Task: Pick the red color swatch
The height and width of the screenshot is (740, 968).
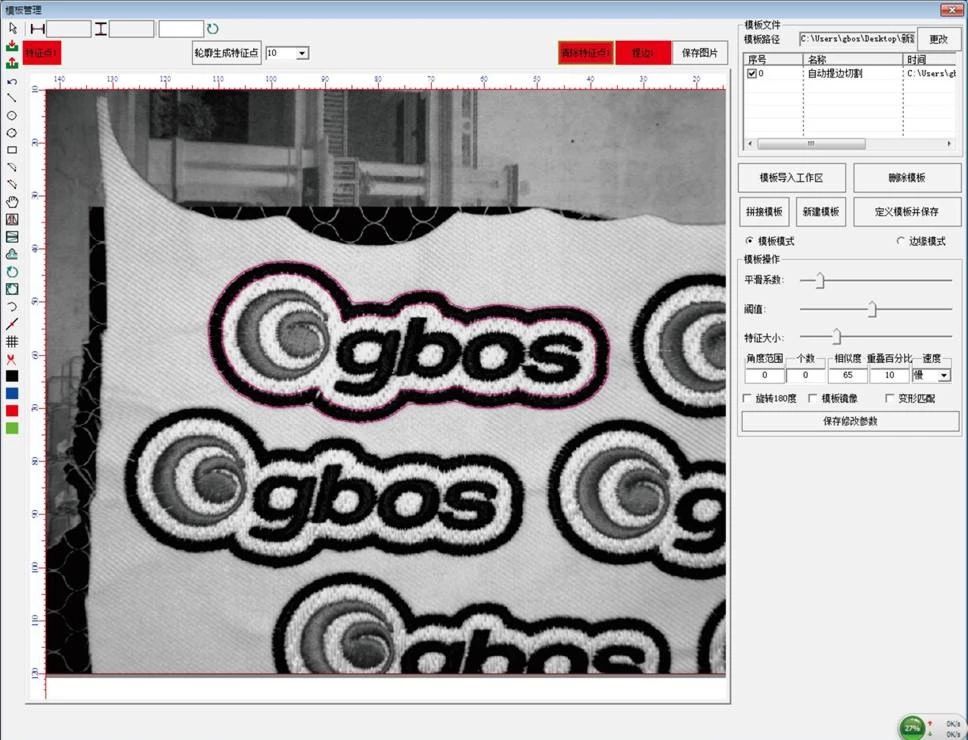Action: coord(12,410)
